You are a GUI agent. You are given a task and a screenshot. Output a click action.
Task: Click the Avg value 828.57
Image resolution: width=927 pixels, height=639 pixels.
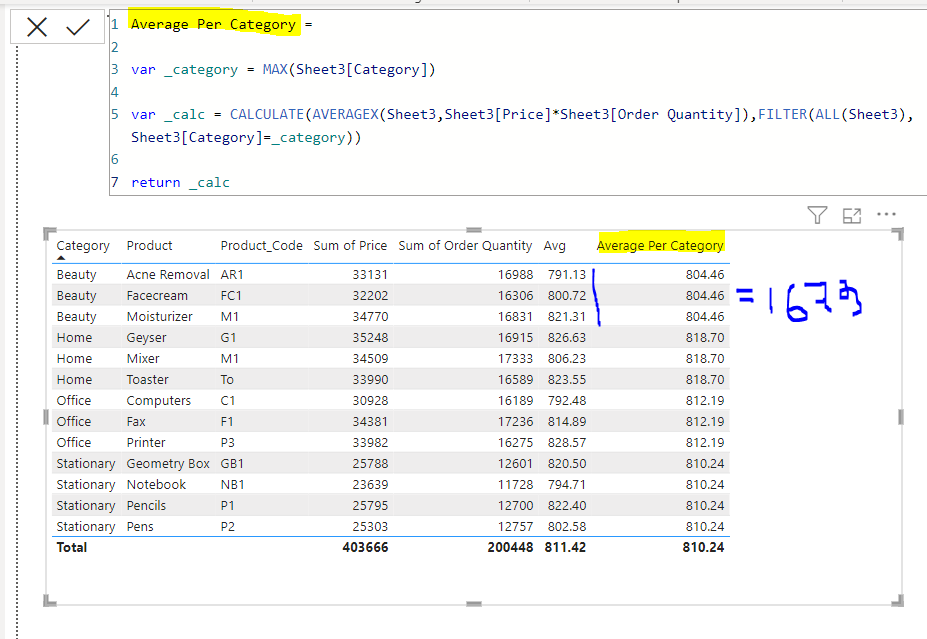click(566, 442)
